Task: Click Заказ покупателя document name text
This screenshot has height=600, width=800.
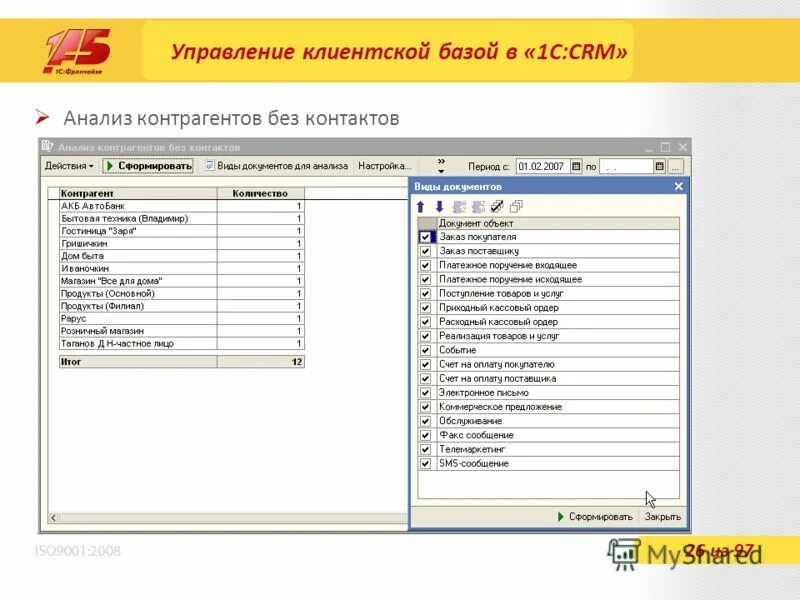Action: (478, 237)
